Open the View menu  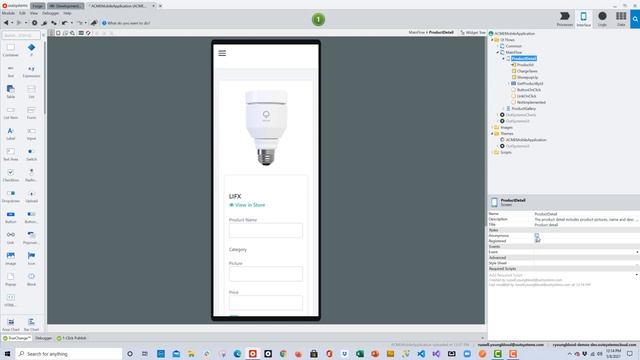pyautogui.click(x=34, y=13)
